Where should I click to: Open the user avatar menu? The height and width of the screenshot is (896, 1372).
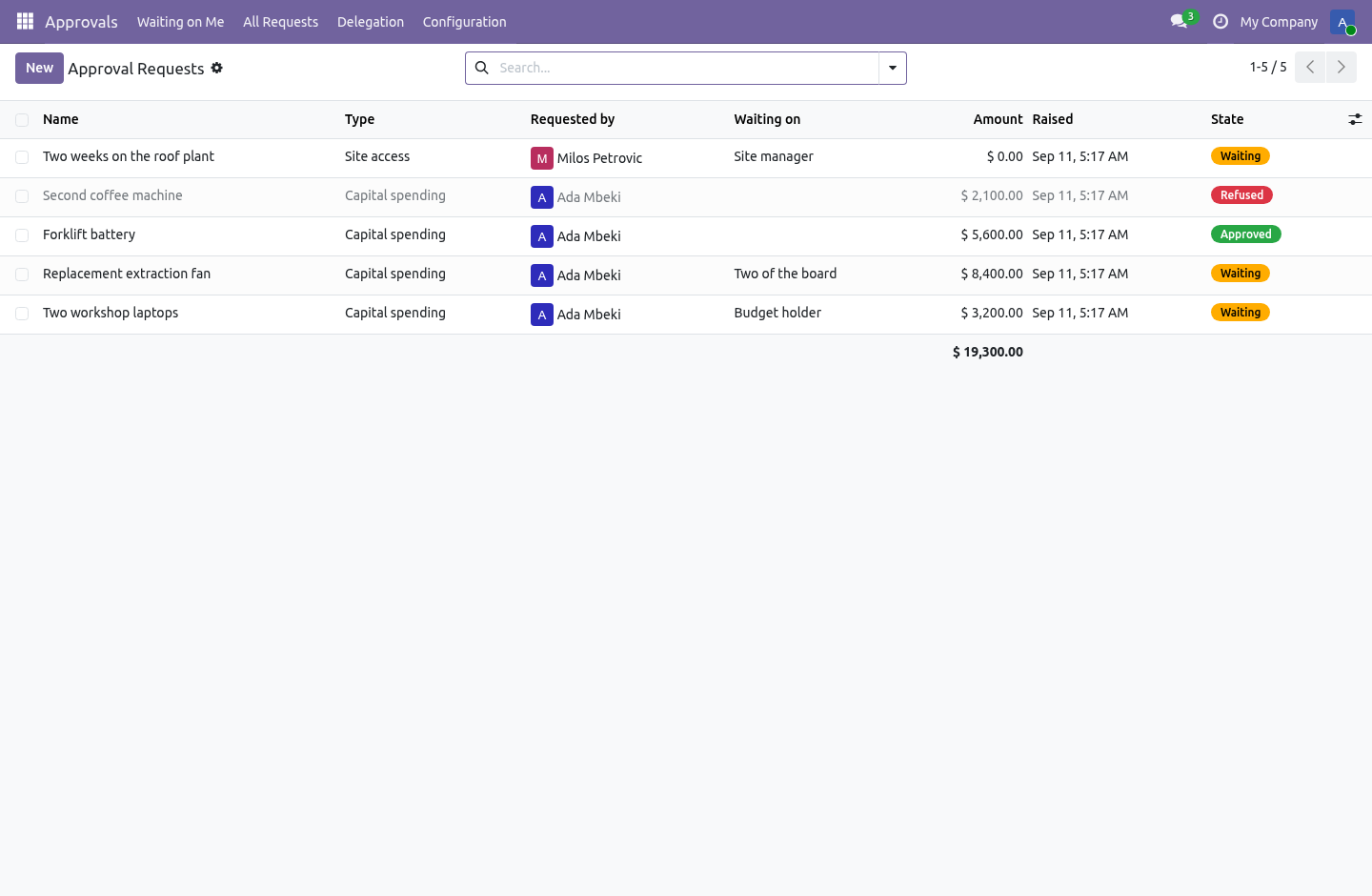1342,21
